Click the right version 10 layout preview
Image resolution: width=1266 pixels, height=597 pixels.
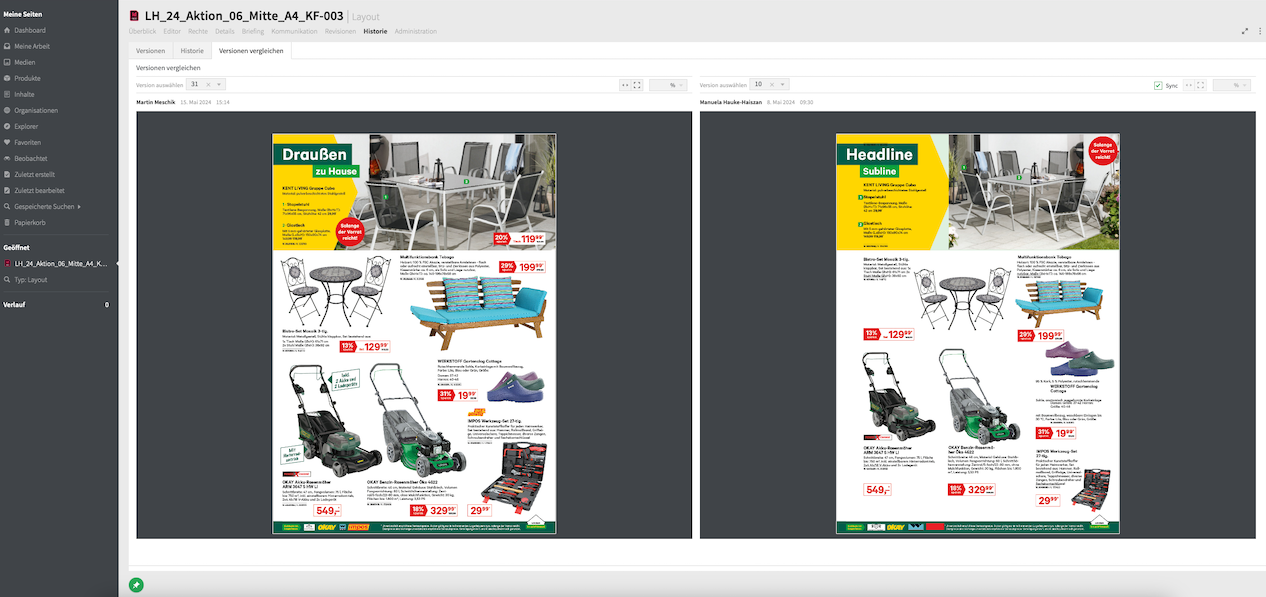[x=977, y=334]
